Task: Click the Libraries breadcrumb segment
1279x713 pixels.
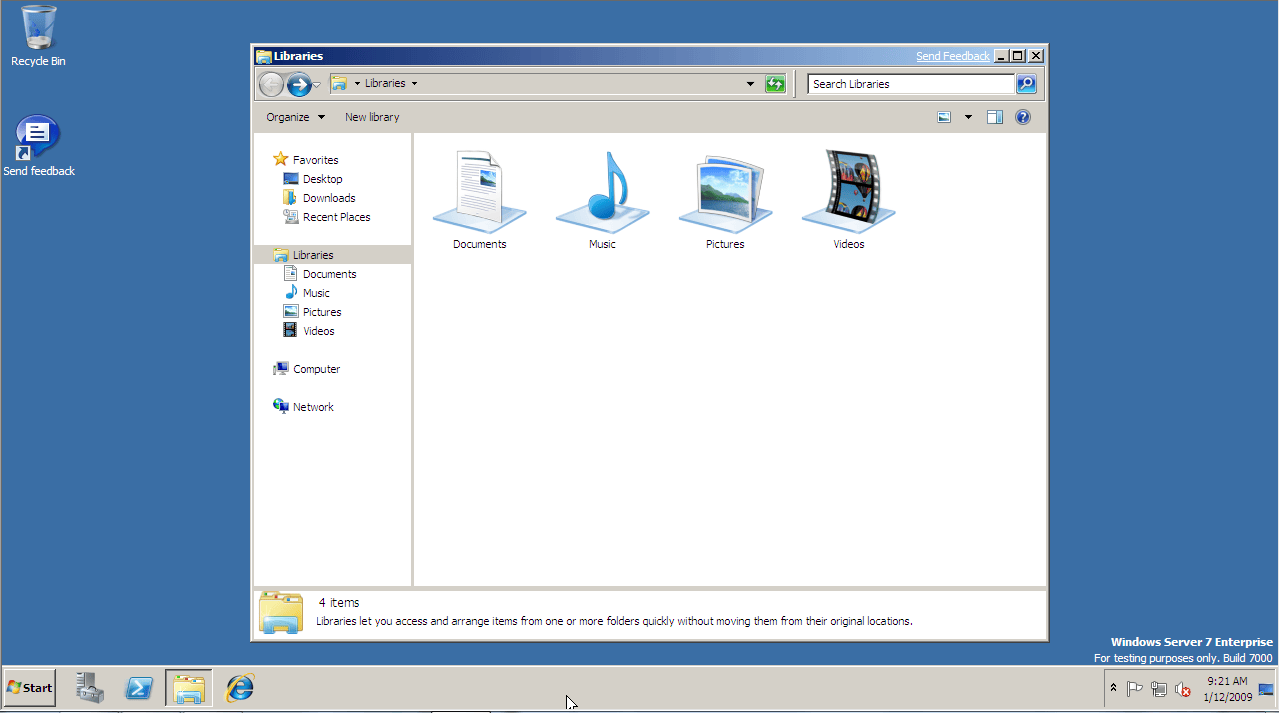Action: pyautogui.click(x=385, y=83)
